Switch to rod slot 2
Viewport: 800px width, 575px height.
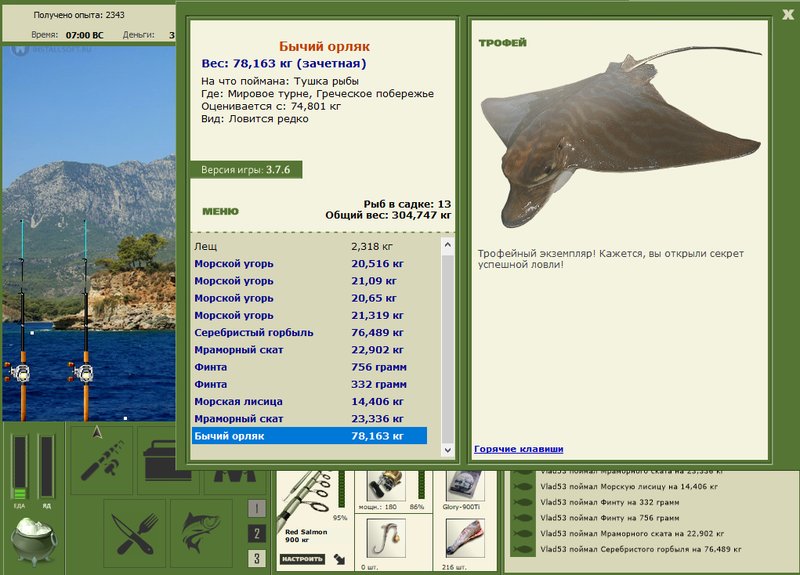(x=257, y=534)
